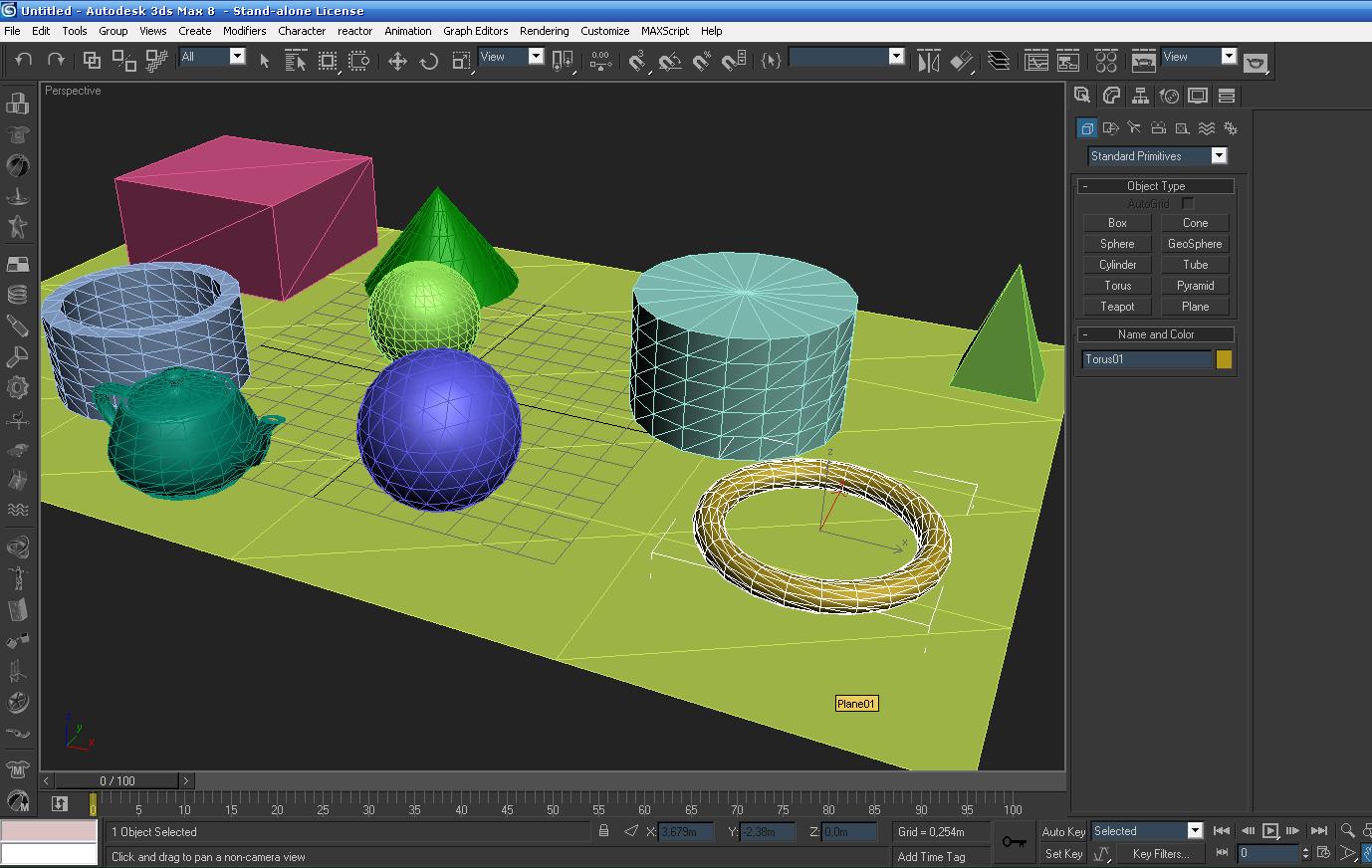Choose the Bind to Space Warp tool
This screenshot has width=1372, height=868.
point(155,61)
